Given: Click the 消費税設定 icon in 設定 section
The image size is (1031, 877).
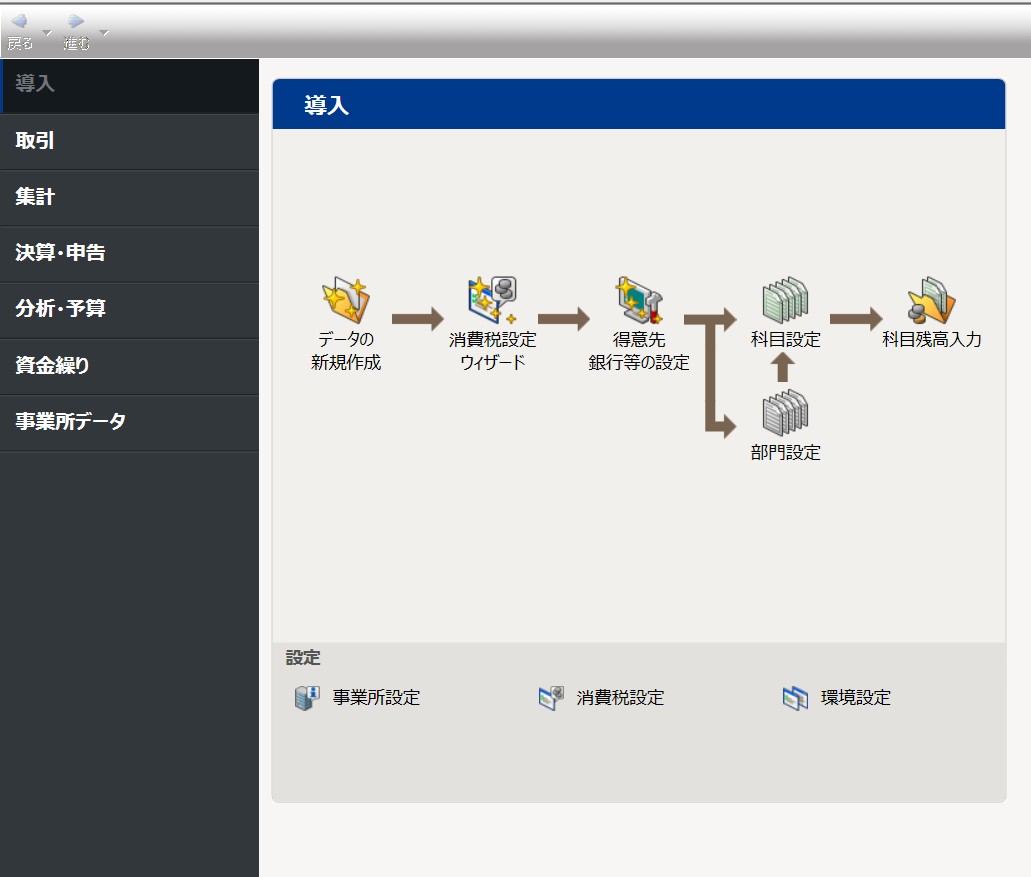Looking at the screenshot, I should (x=551, y=698).
